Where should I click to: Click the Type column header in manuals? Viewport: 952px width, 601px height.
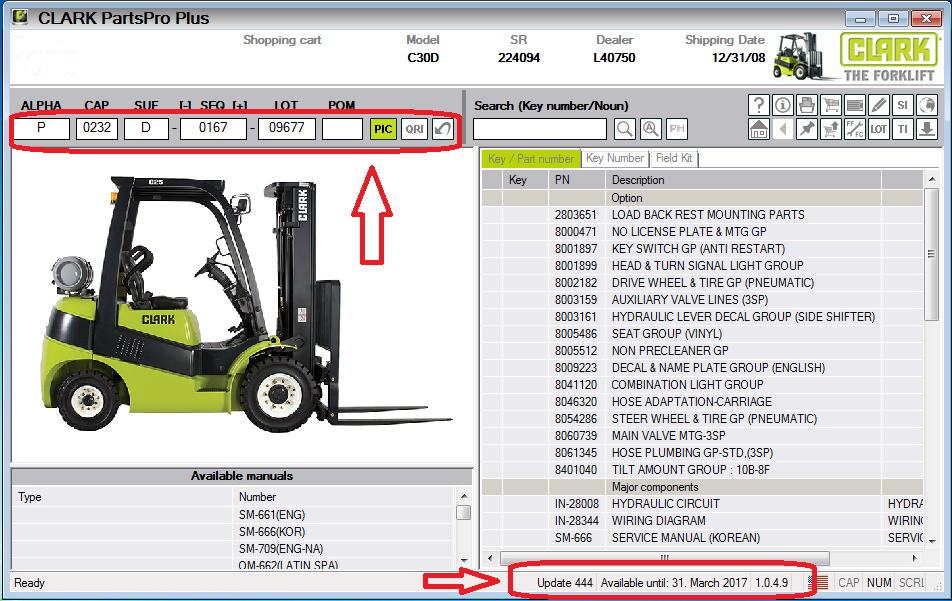[x=122, y=497]
